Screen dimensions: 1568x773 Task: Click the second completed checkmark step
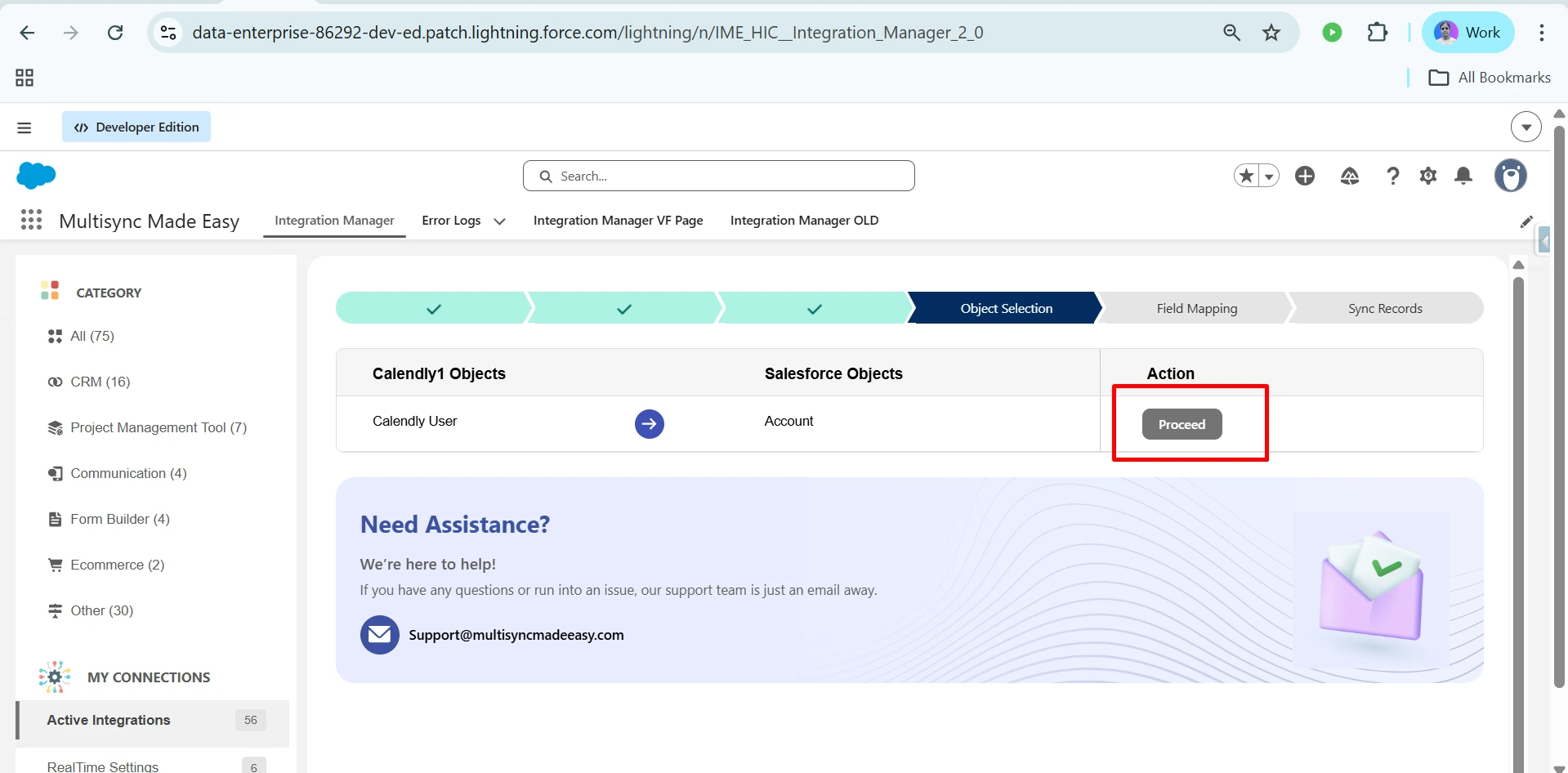624,308
